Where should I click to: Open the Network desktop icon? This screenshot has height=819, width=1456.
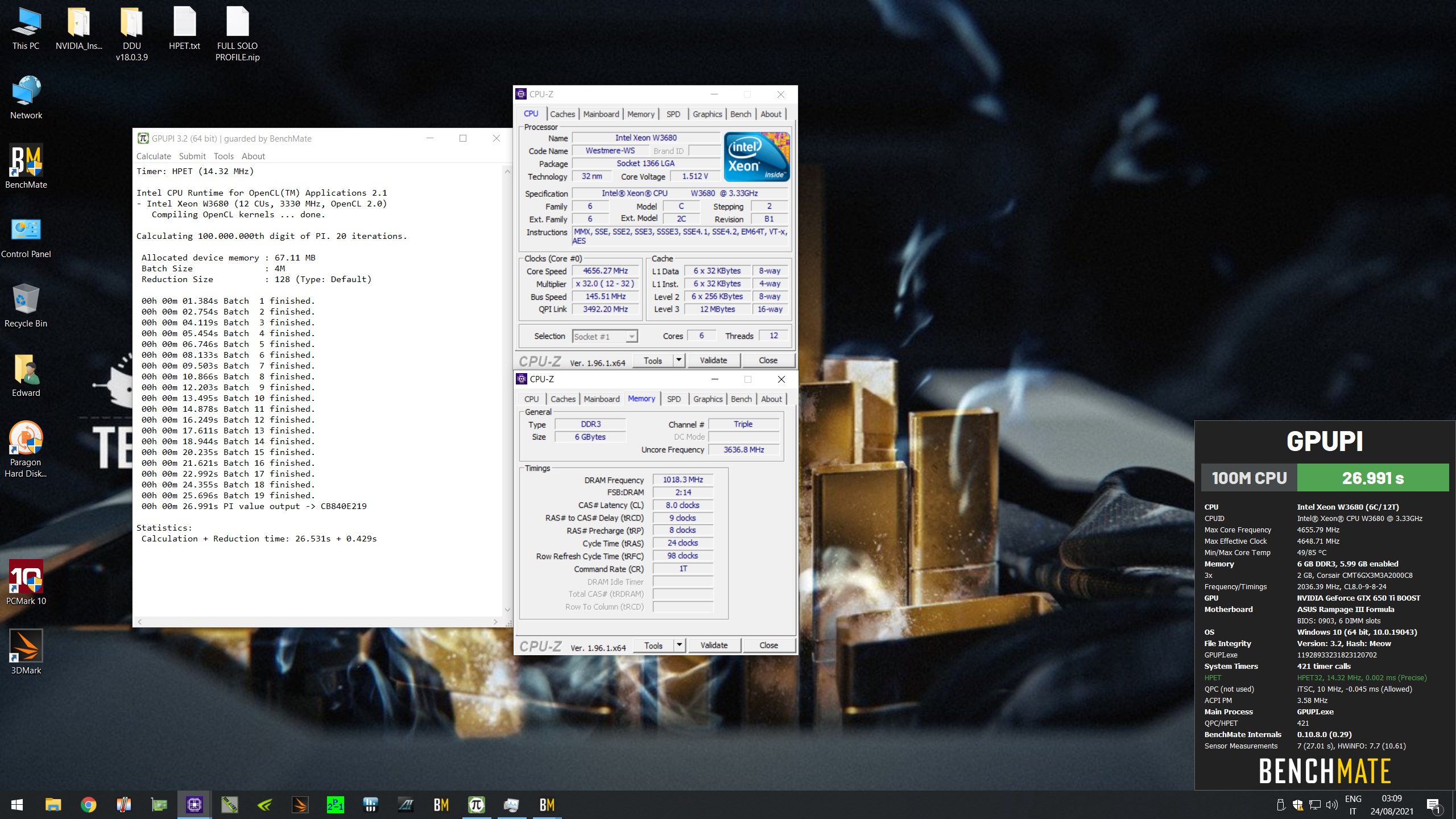26,98
